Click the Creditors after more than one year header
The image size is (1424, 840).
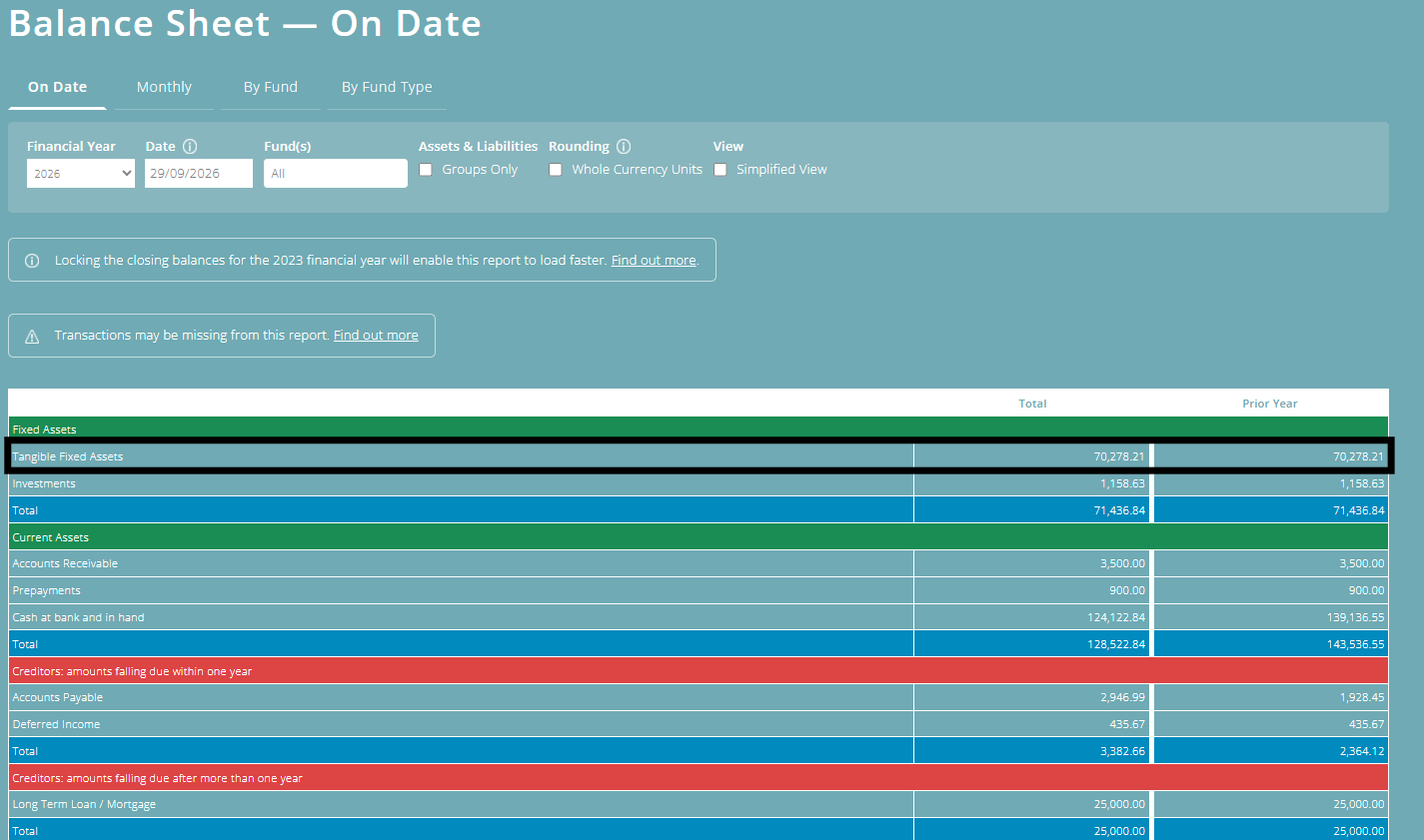[x=699, y=778]
